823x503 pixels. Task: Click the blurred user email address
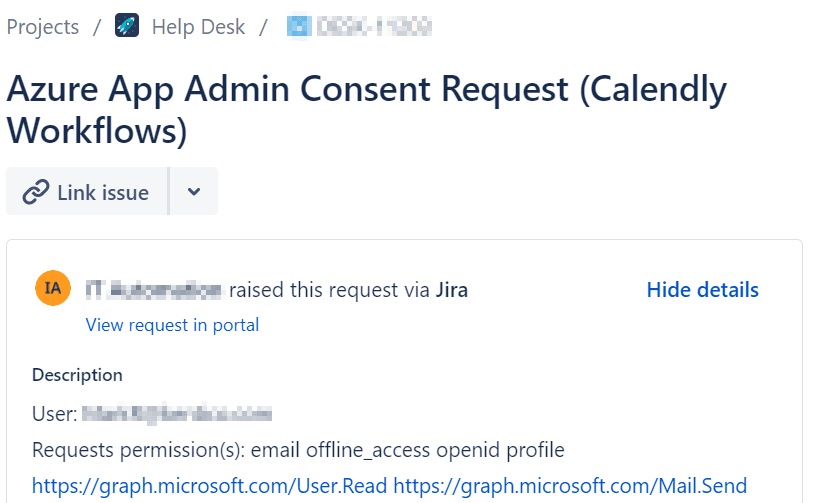pyautogui.click(x=177, y=413)
